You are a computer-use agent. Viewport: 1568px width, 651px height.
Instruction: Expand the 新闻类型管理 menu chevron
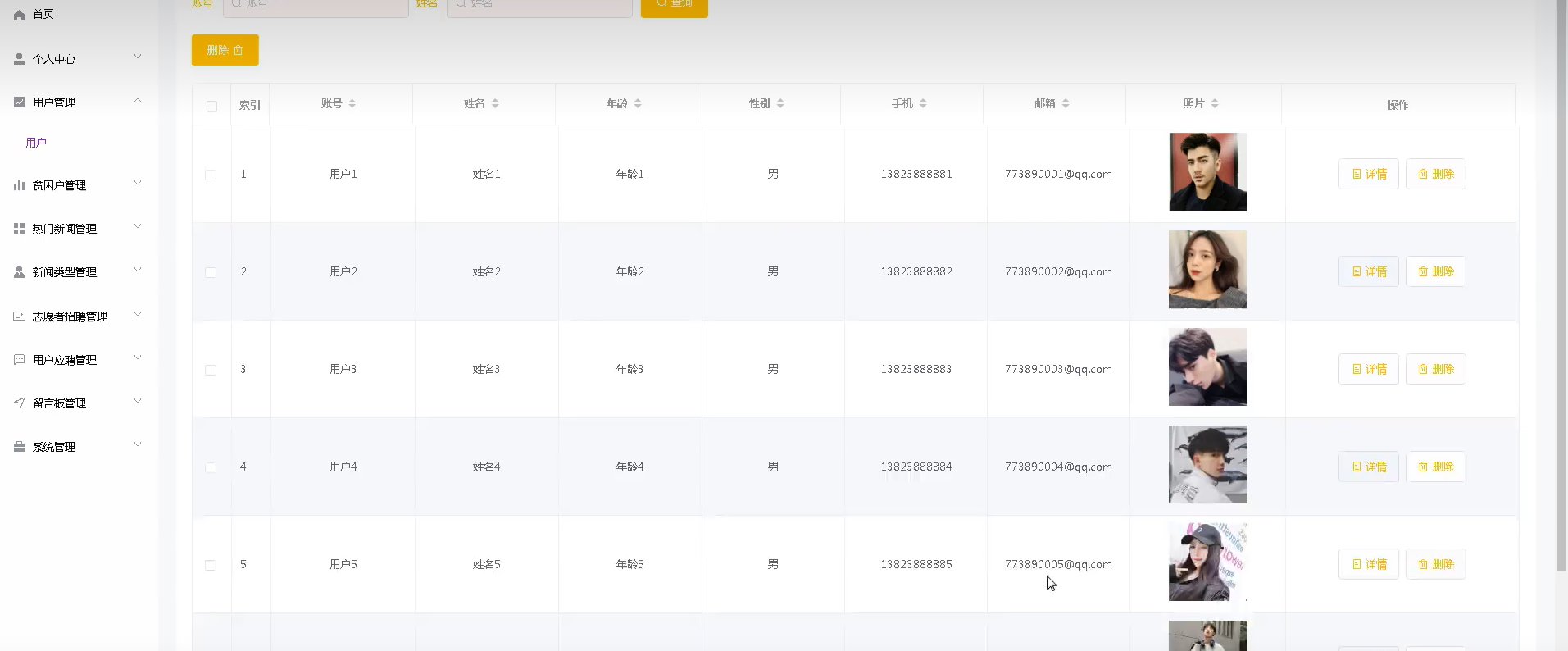click(138, 270)
